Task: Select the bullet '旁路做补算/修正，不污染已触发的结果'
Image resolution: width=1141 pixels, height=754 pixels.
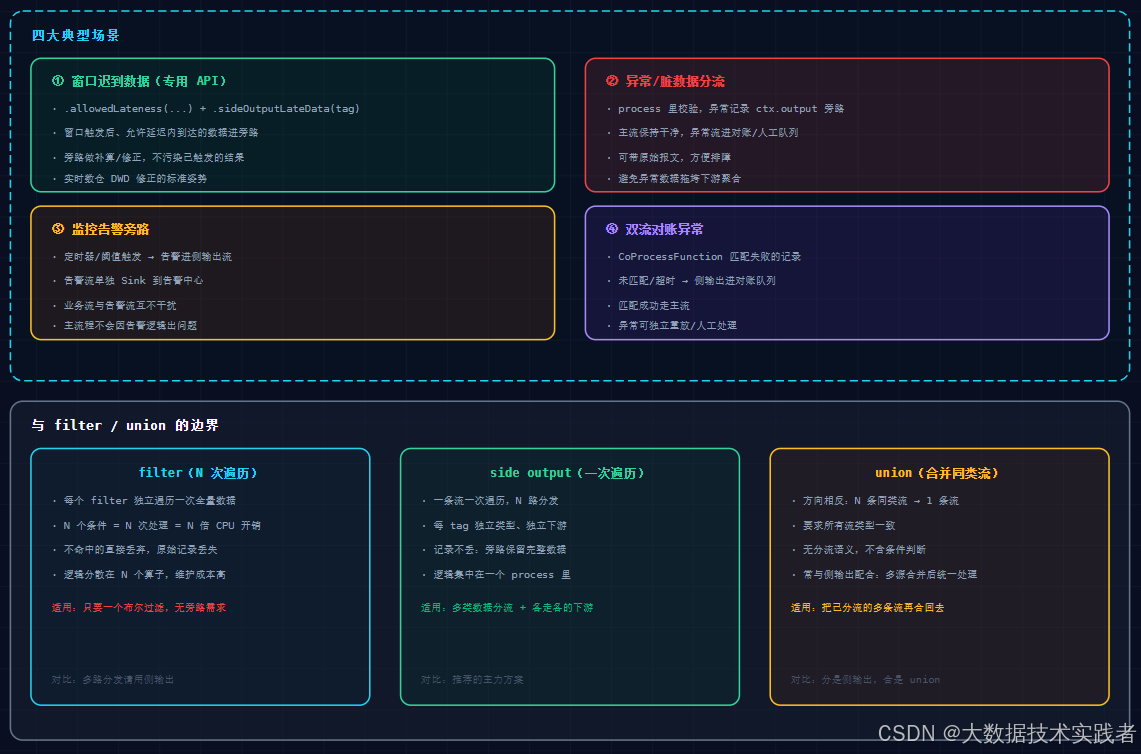Action: click(x=154, y=157)
